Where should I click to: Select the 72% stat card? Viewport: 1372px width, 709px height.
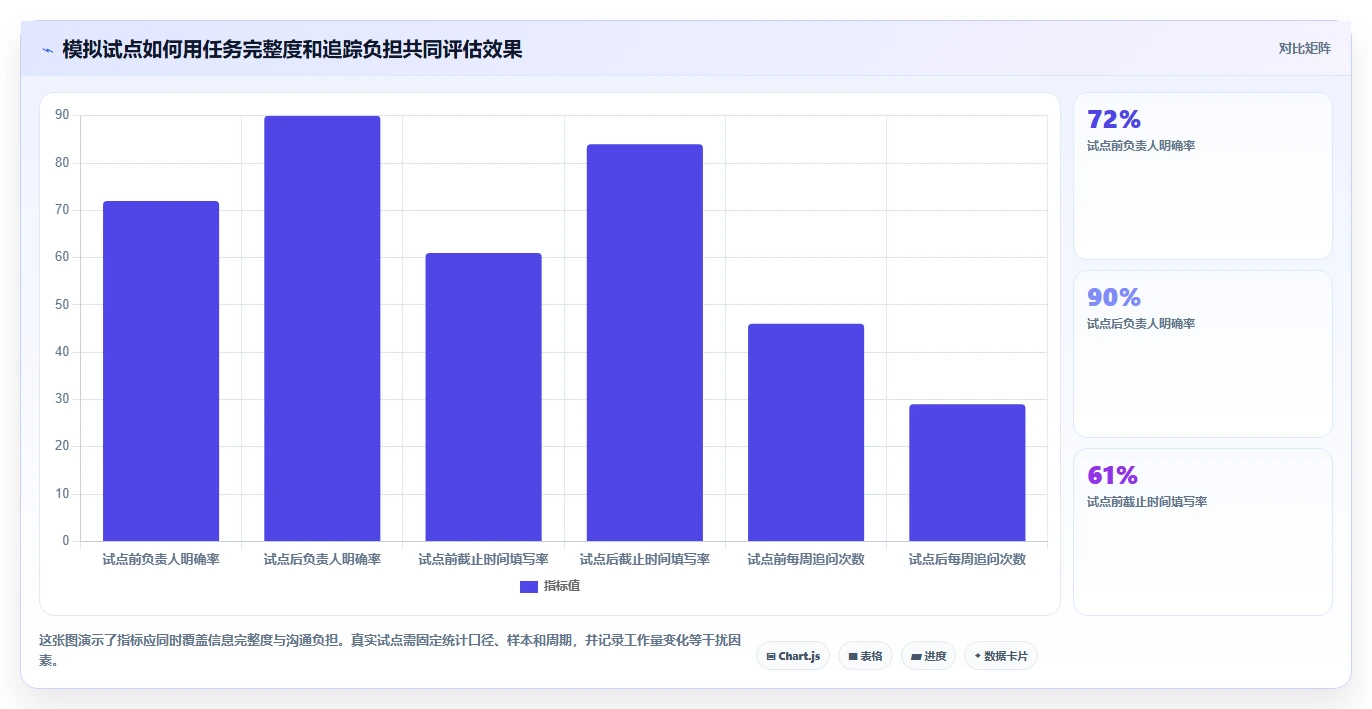click(x=1203, y=176)
